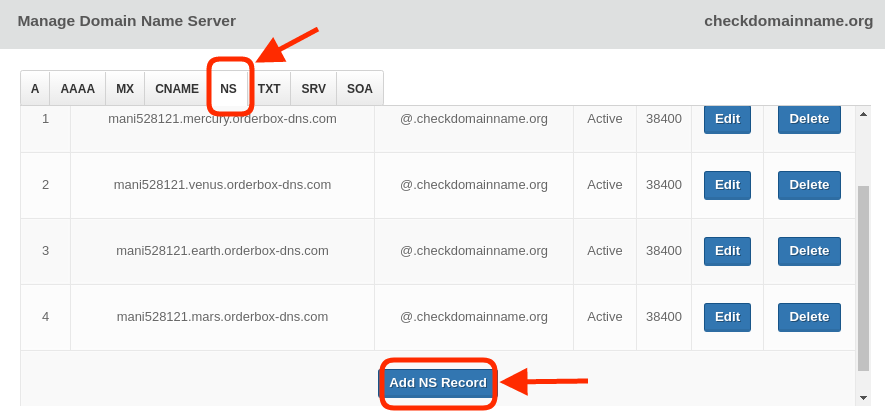Delete the mercury nameserver record
Image resolution: width=885 pixels, height=417 pixels.
[809, 119]
